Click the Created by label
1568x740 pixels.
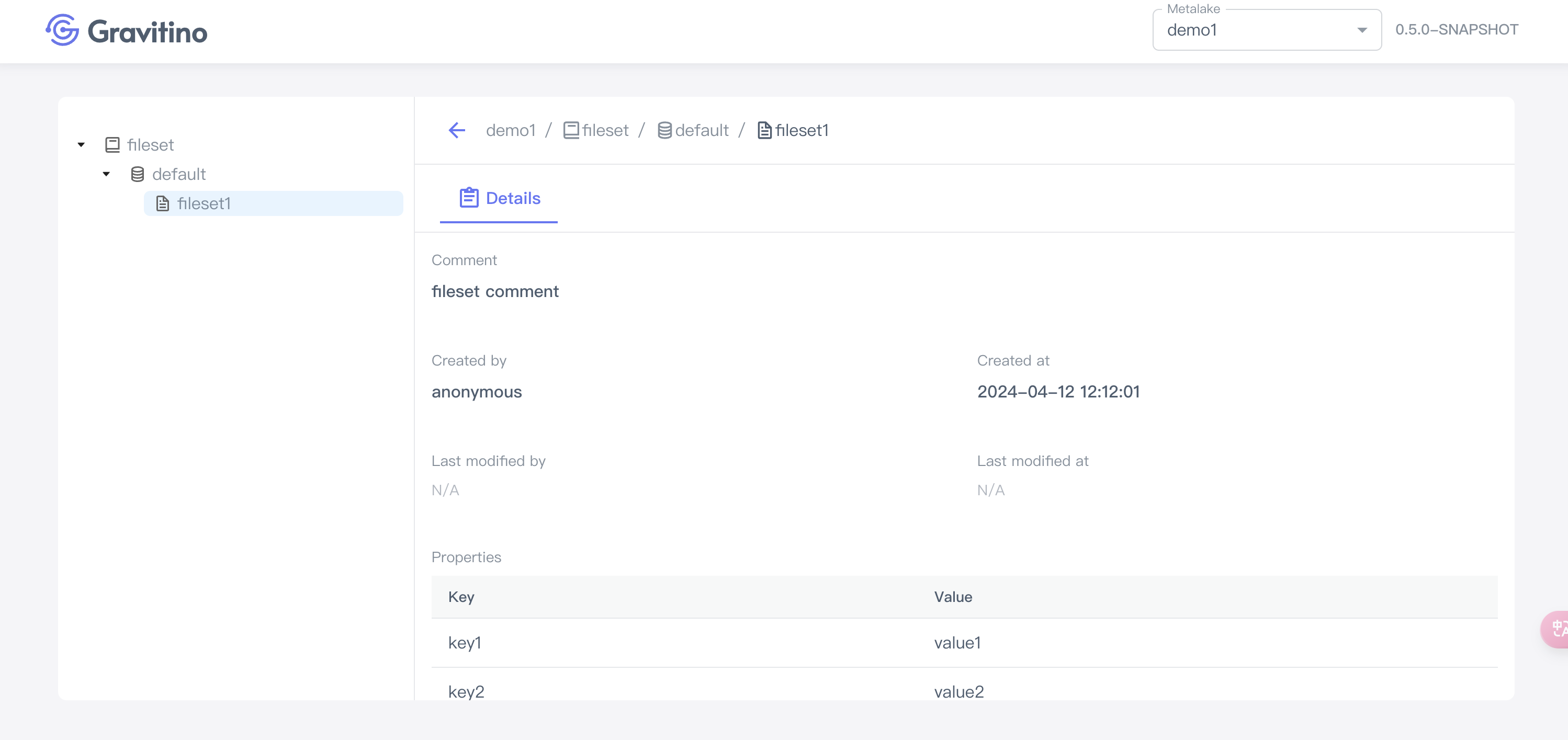point(469,361)
